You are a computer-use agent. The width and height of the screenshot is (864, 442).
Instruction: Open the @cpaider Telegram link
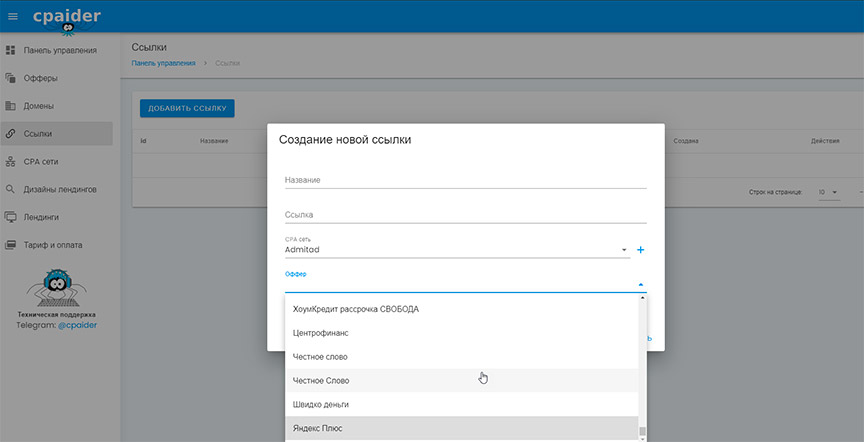click(x=78, y=325)
